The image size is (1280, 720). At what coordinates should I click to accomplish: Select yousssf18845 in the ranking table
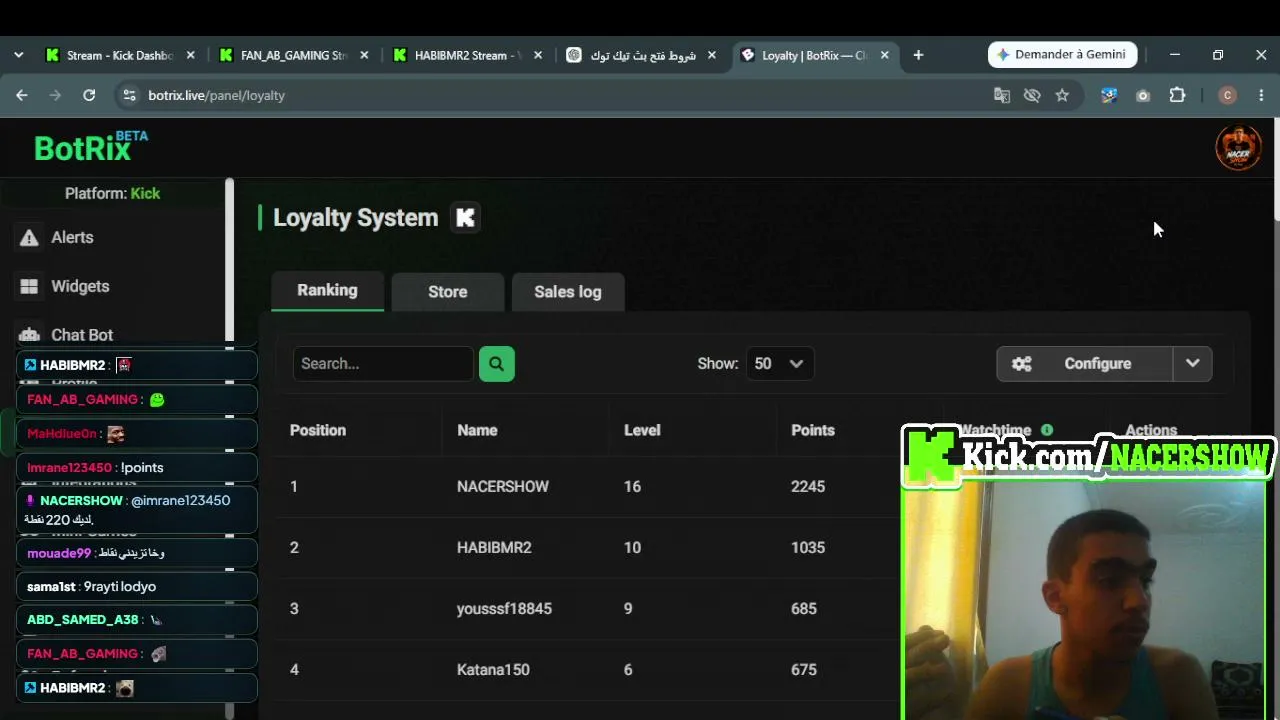[x=504, y=609]
